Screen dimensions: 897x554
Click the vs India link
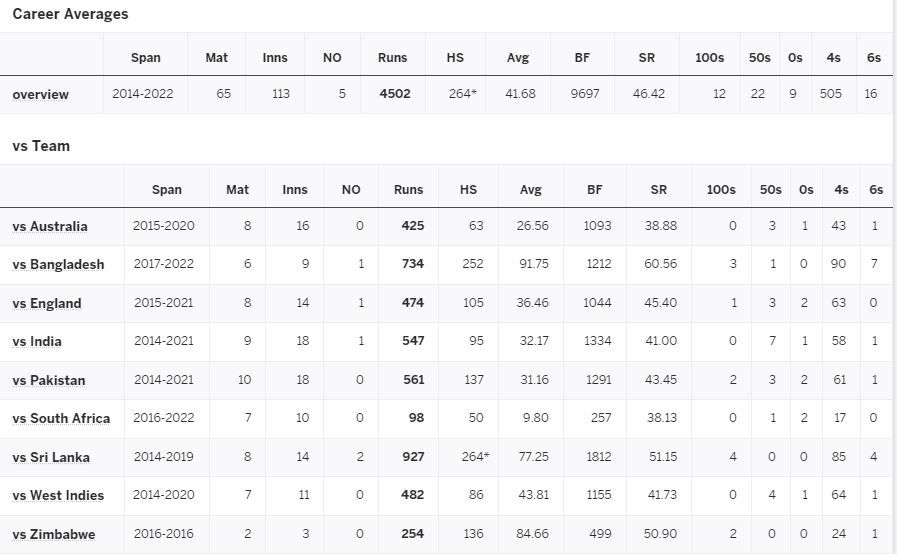(x=37, y=342)
